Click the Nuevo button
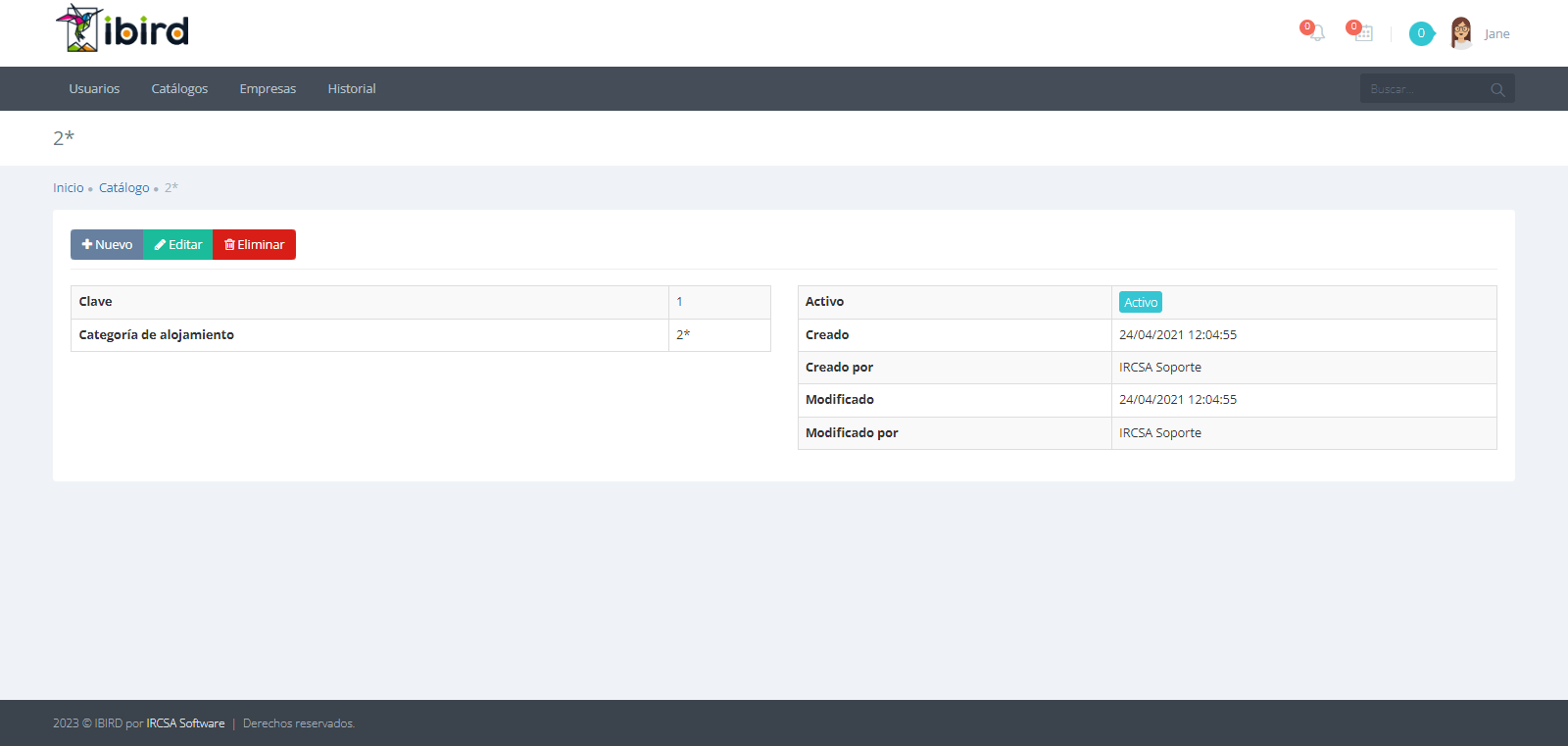1568x746 pixels. tap(107, 244)
